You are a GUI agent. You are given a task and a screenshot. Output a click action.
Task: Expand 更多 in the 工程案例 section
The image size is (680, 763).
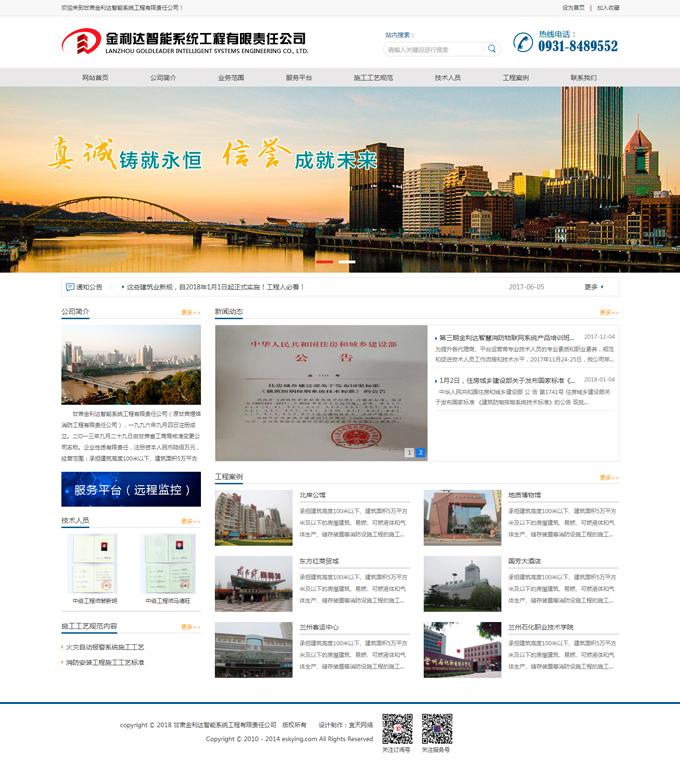click(608, 477)
